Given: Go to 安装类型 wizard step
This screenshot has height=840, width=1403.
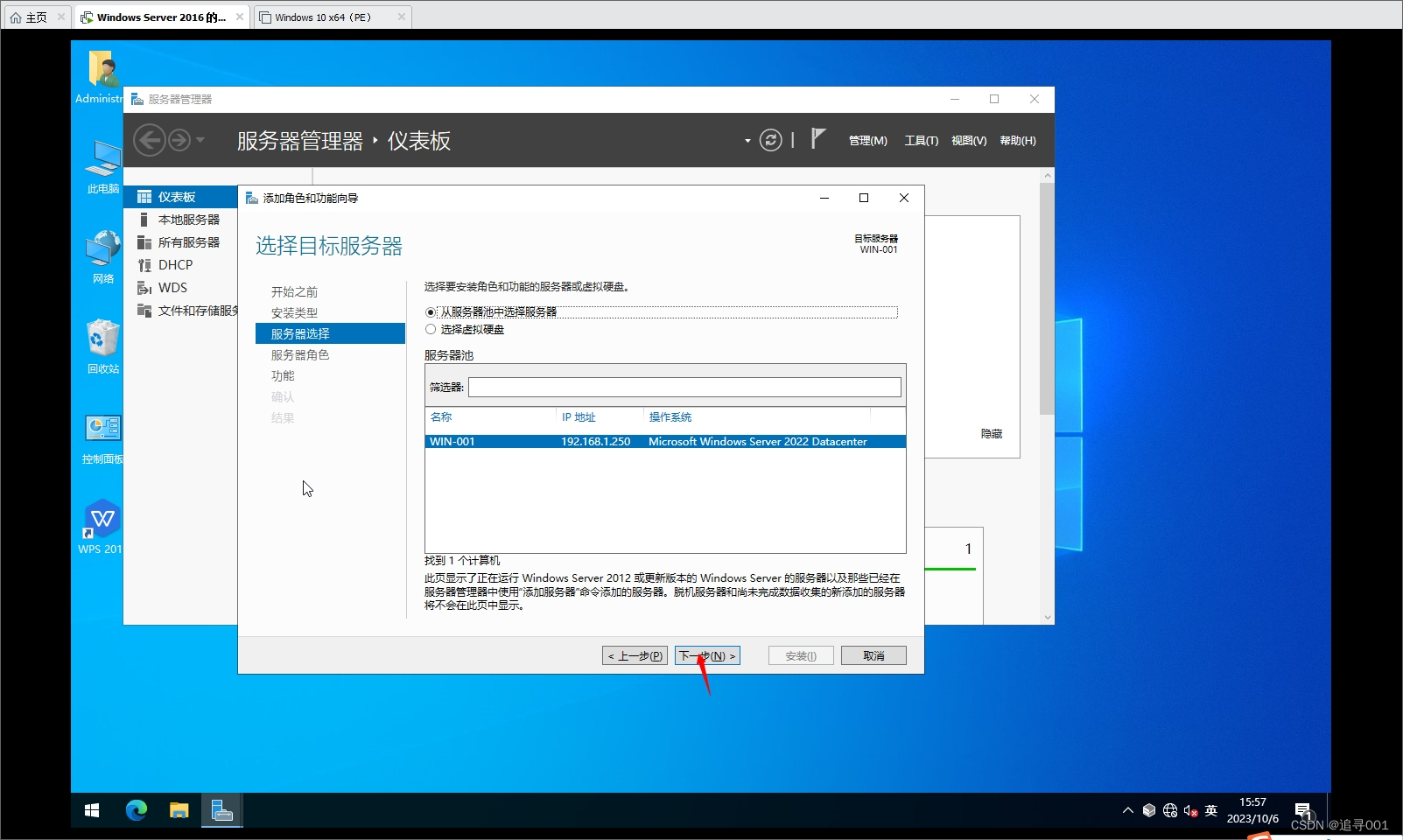Looking at the screenshot, I should [294, 313].
